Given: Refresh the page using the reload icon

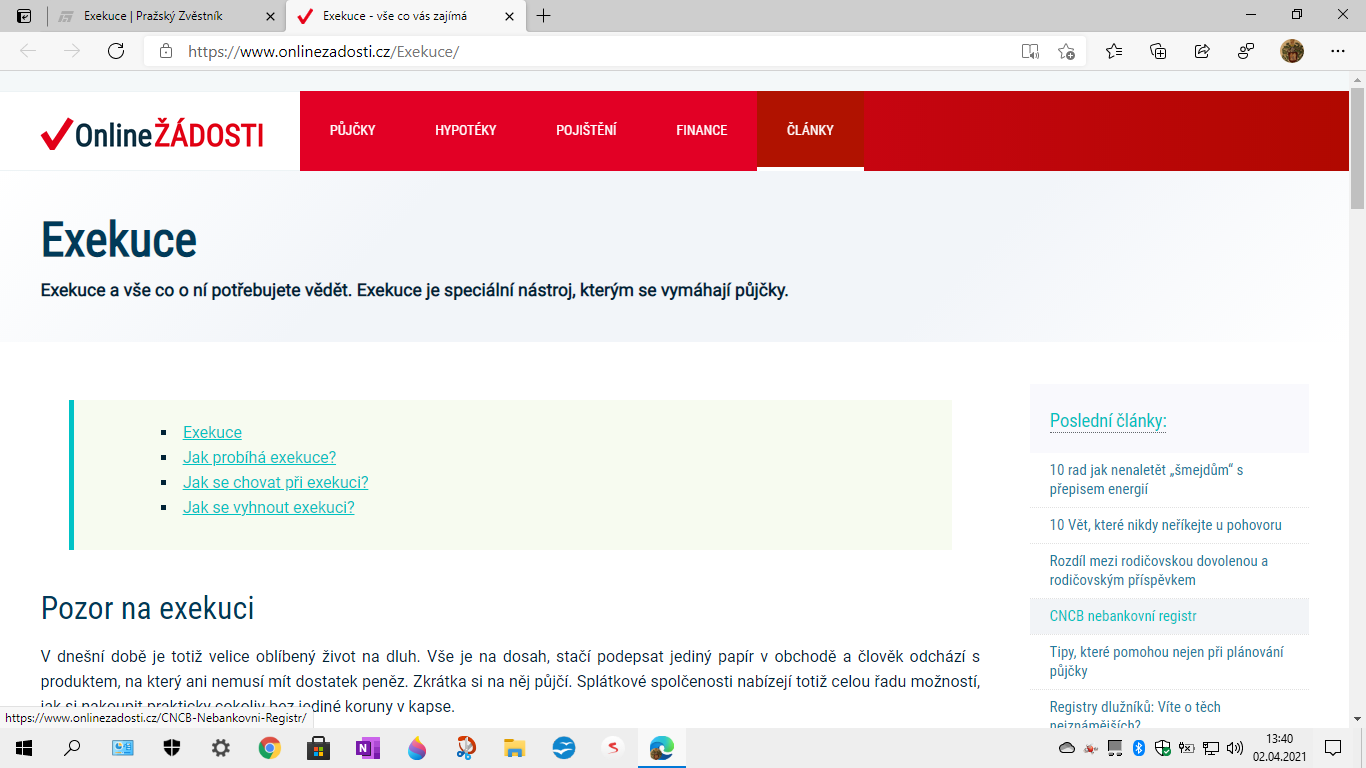Looking at the screenshot, I should 116,51.
